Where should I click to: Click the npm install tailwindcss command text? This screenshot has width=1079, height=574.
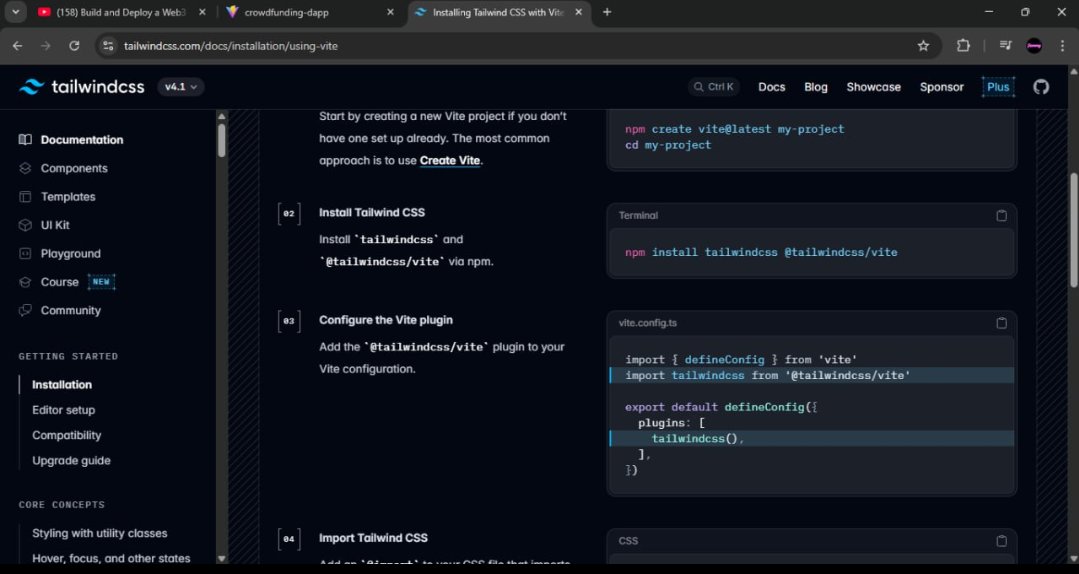[761, 253]
